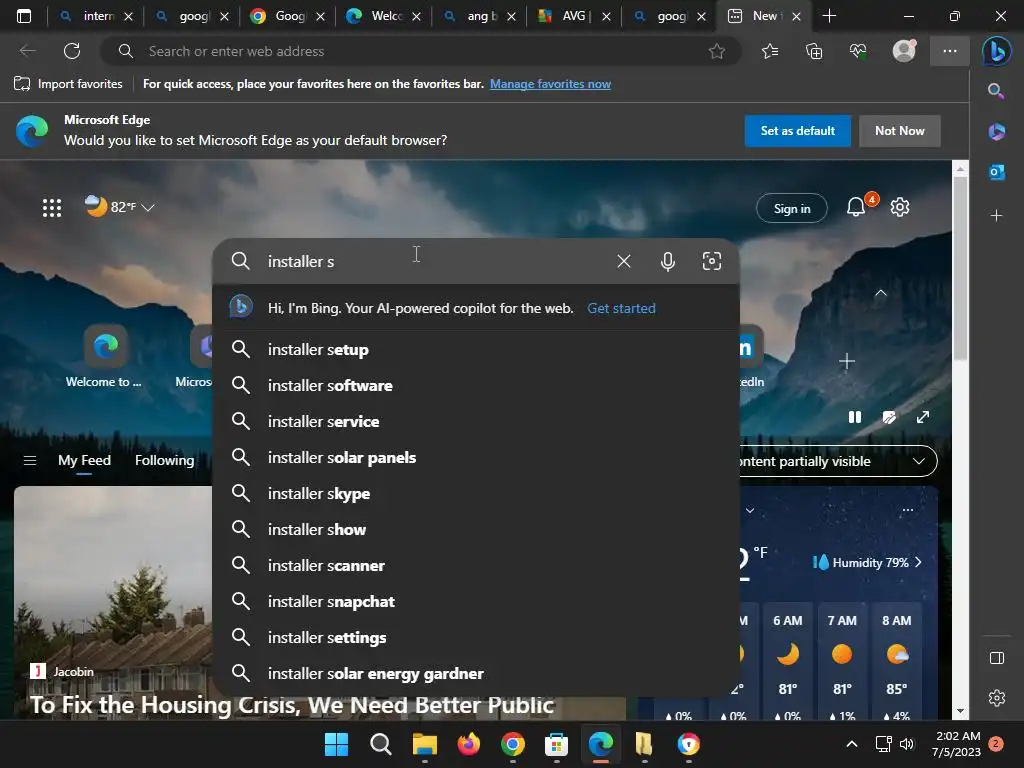
Task: Expand the weather 82°F dropdown
Action: coord(148,207)
